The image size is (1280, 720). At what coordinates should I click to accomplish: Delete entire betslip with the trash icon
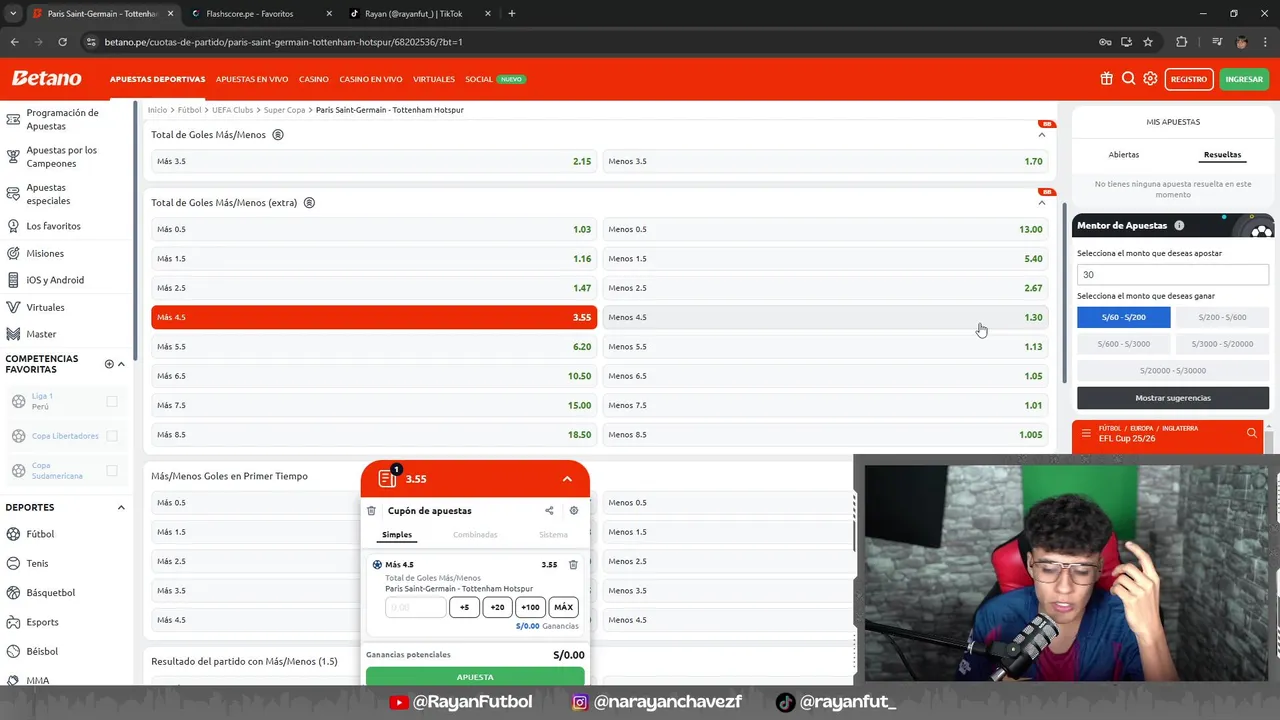[371, 511]
